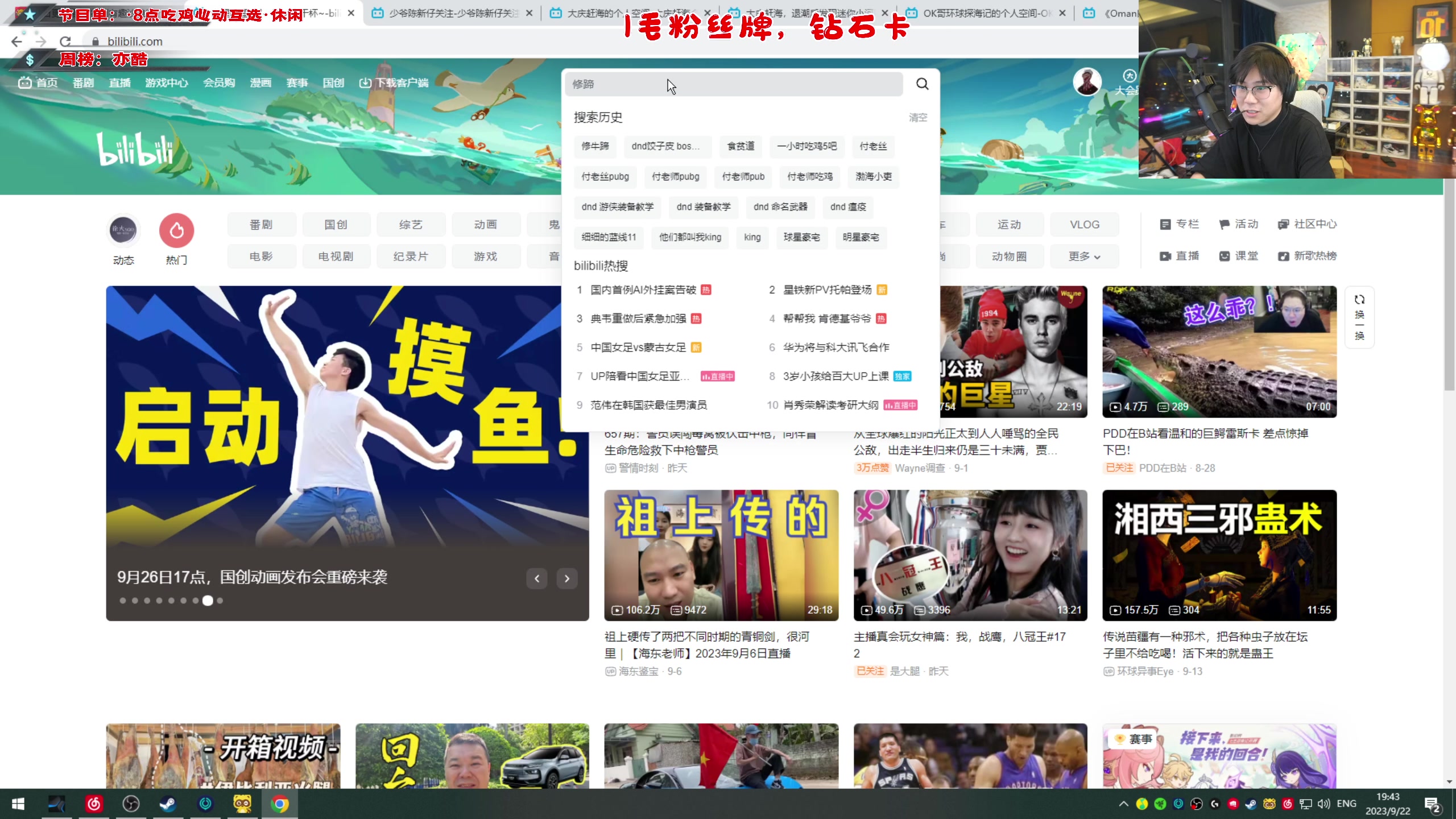Screen dimensions: 1456x819
Task: Click the 新歌热榜 music chart icon
Action: pyautogui.click(x=1283, y=255)
